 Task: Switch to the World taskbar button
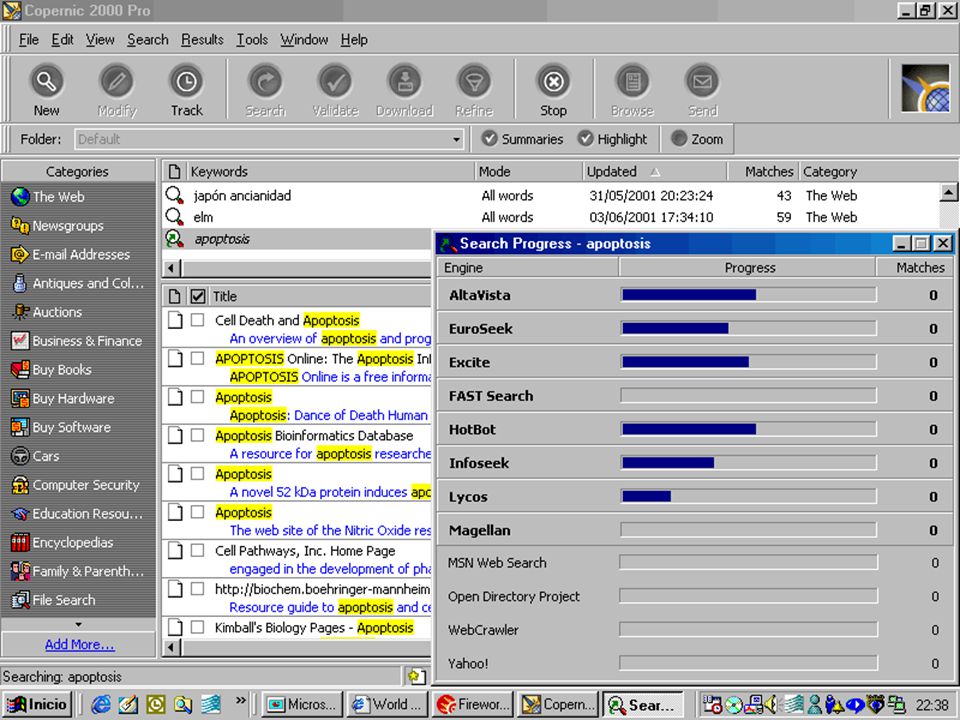tap(388, 705)
